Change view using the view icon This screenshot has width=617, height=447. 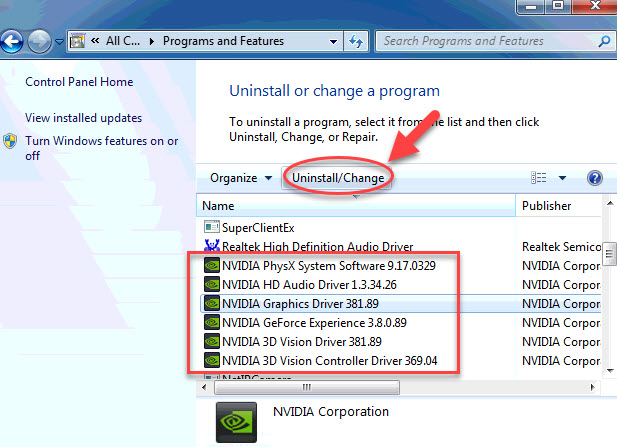[539, 178]
